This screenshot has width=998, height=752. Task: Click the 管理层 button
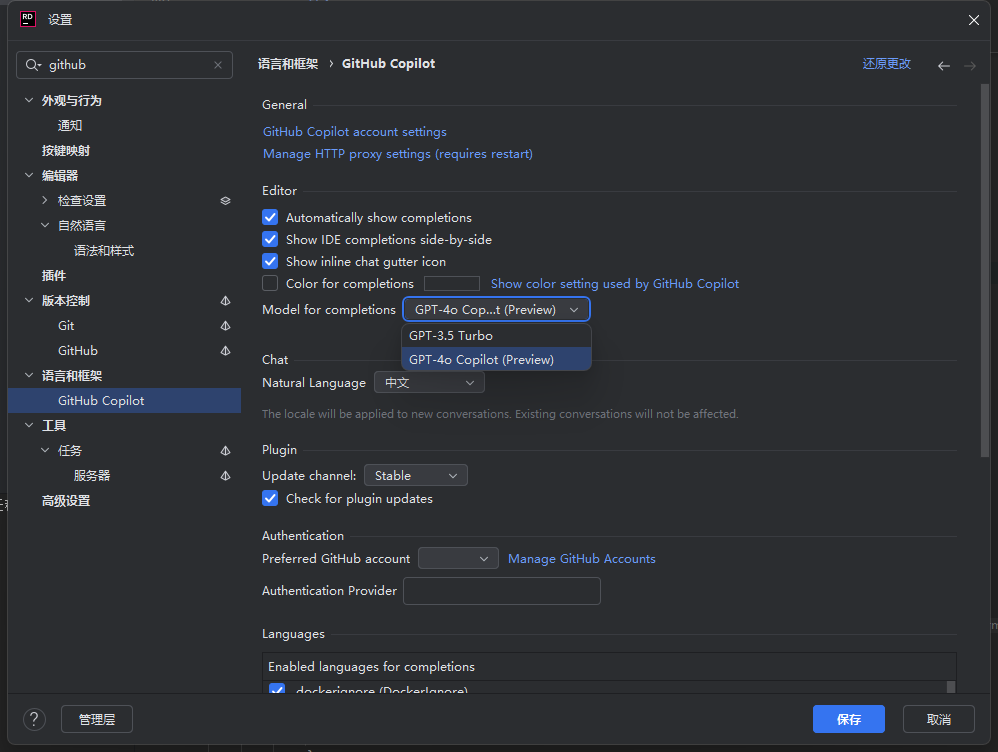[x=97, y=720]
